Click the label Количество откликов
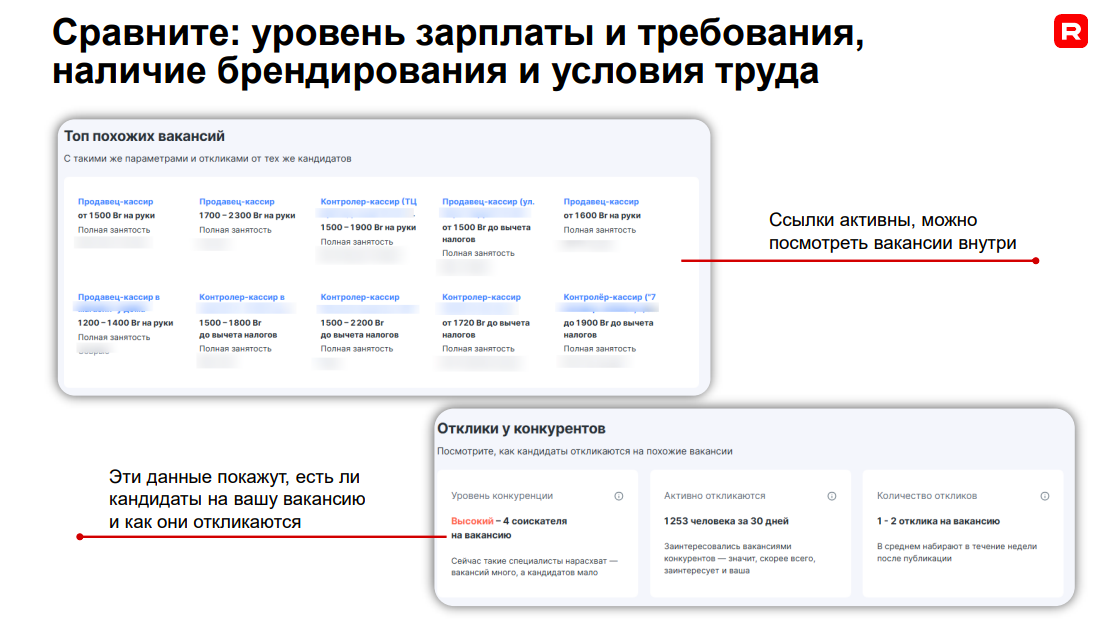1107x622 pixels. click(x=927, y=496)
